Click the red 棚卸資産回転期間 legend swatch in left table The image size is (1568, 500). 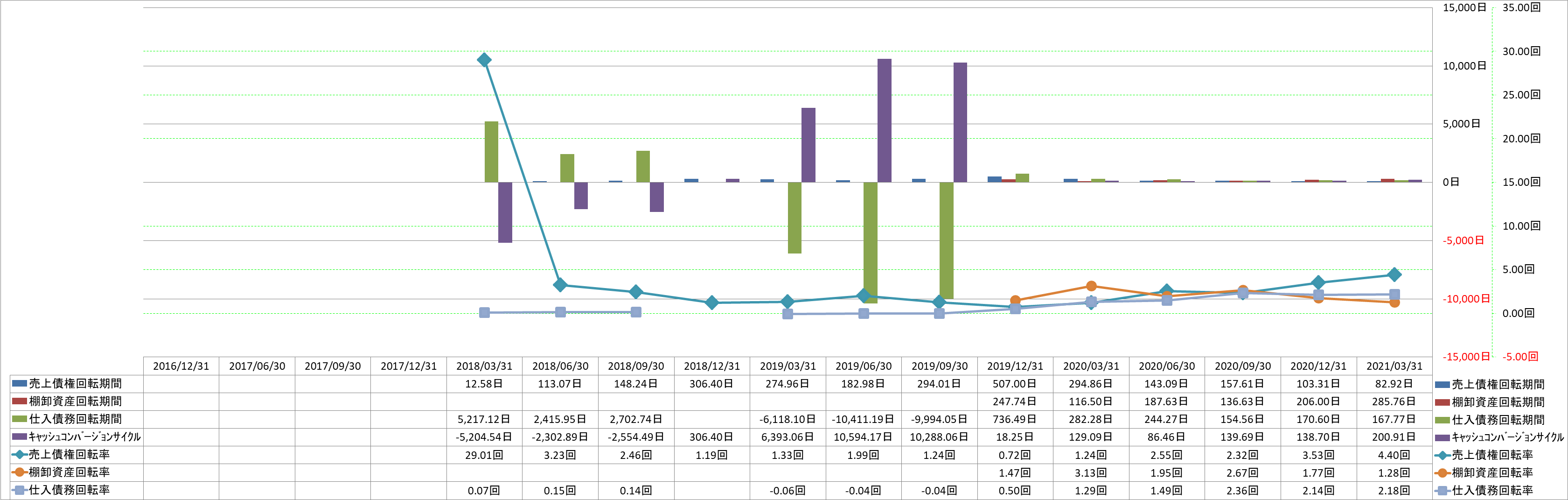click(20, 401)
